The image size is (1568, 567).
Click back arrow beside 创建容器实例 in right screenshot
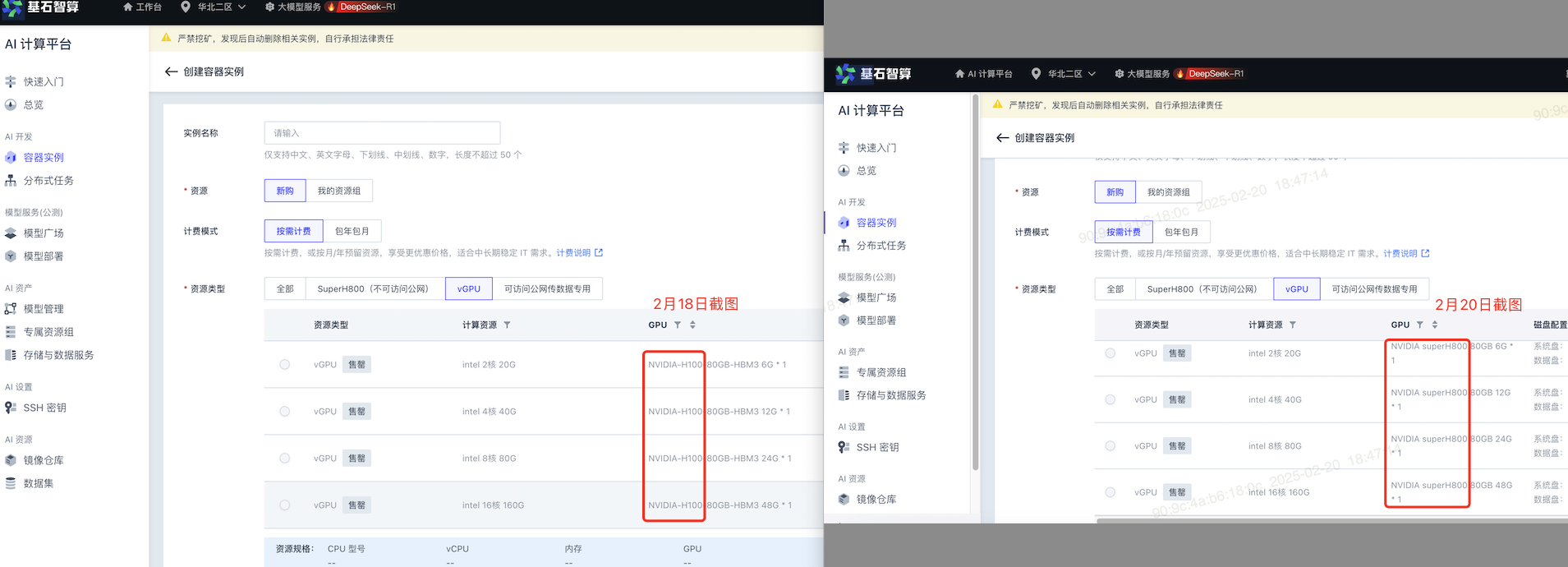1002,138
